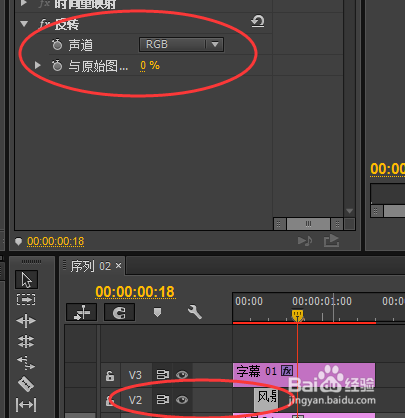Target the V3 track header
Screen dimensions: 405x418
(135, 375)
